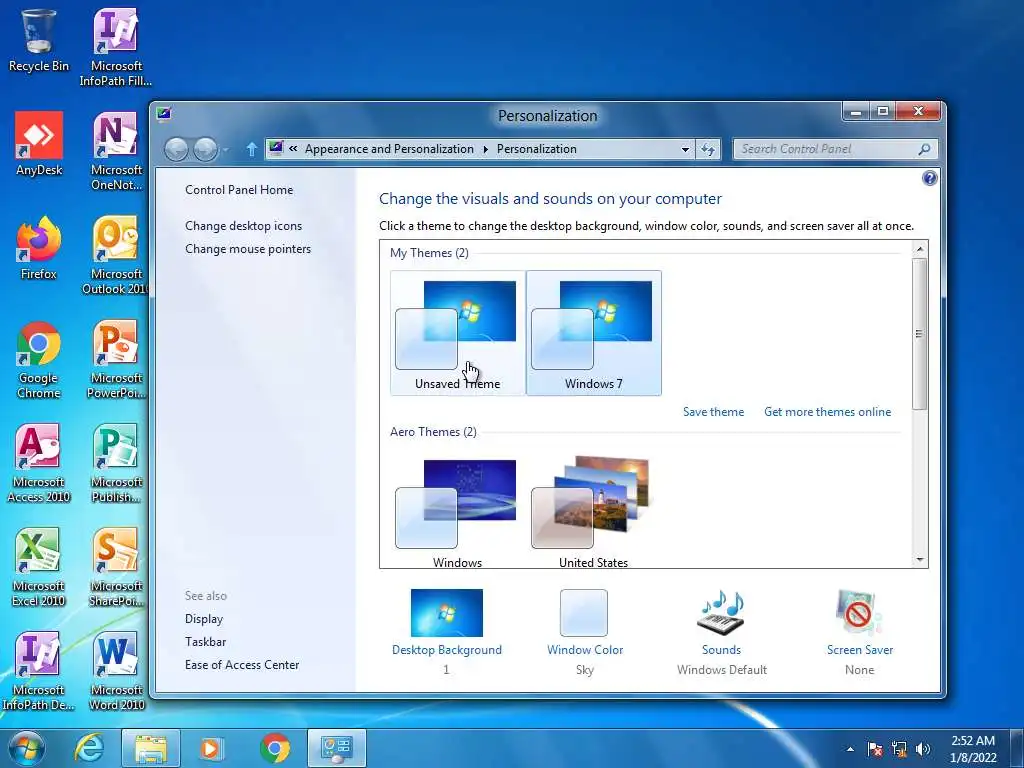Screen dimensions: 1024x768
Task: Select Control Panel taskbar button
Action: (336, 748)
